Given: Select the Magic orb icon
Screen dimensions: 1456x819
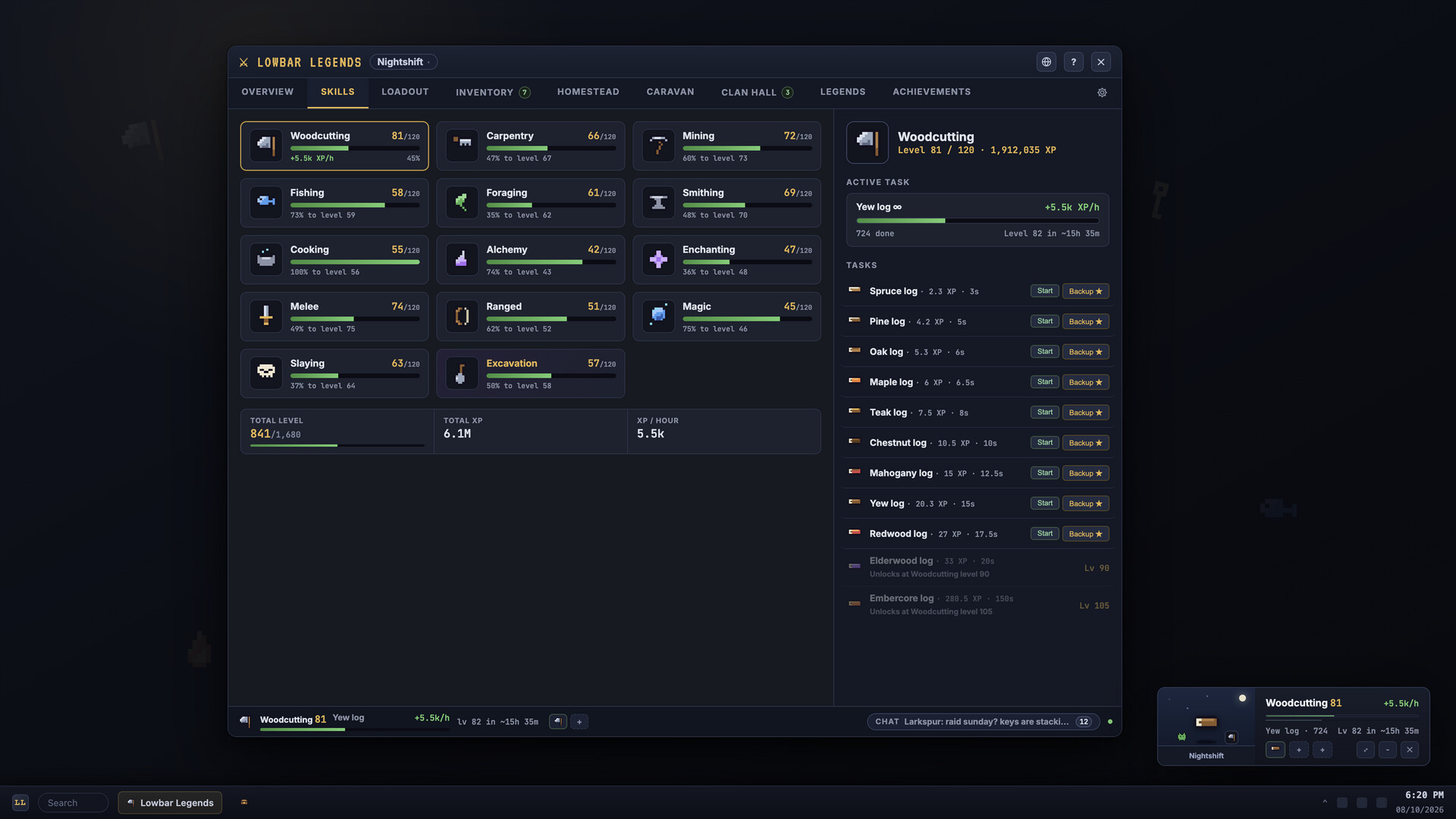Looking at the screenshot, I should pyautogui.click(x=658, y=316).
